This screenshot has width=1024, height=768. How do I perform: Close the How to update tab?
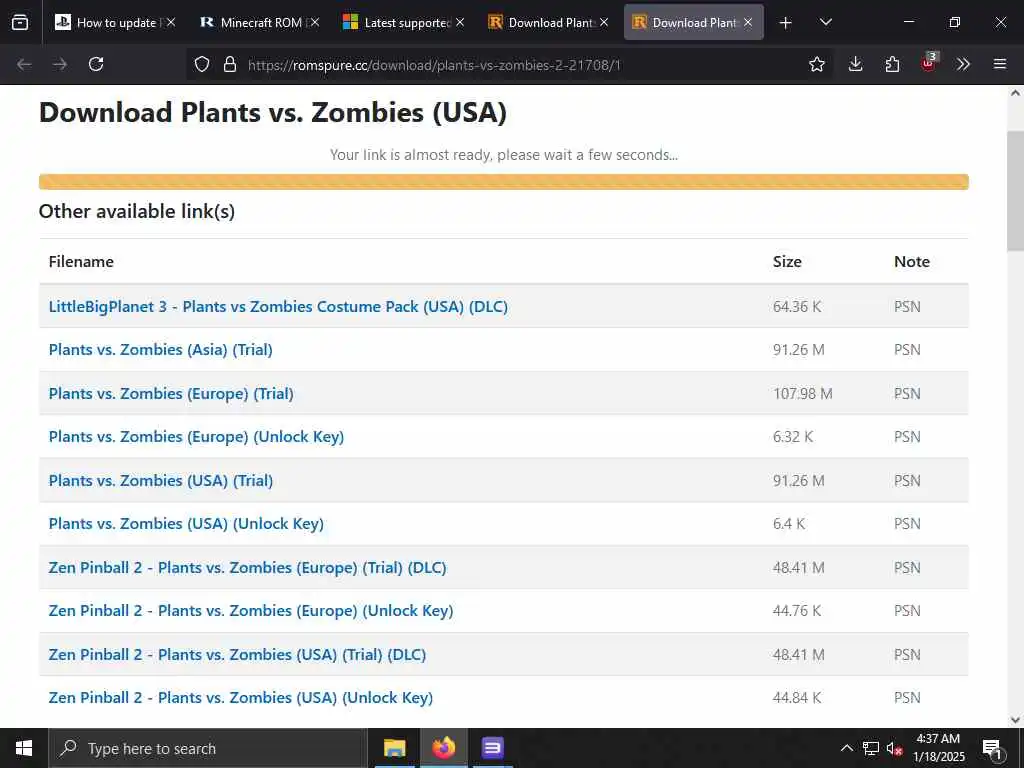point(170,22)
